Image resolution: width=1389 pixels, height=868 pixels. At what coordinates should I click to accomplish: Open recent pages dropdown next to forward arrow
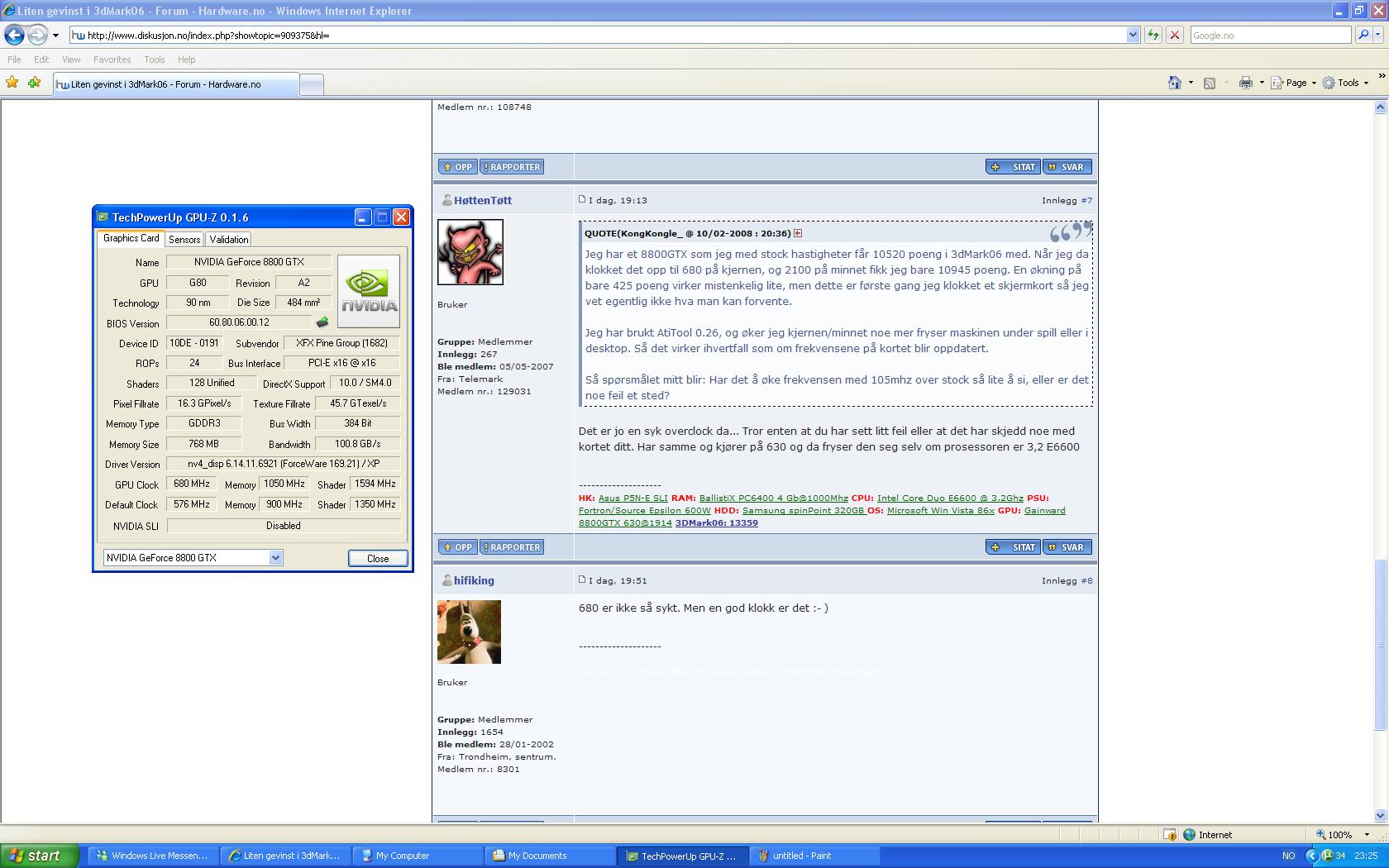click(55, 36)
